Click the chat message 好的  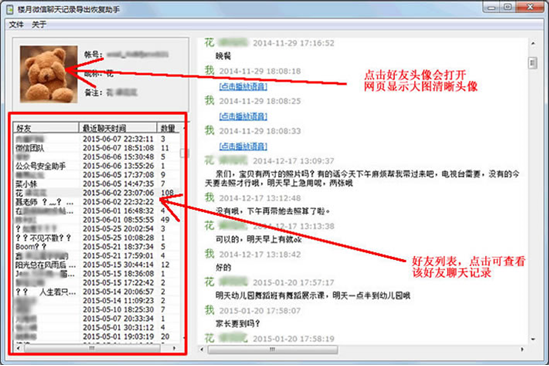click(223, 268)
